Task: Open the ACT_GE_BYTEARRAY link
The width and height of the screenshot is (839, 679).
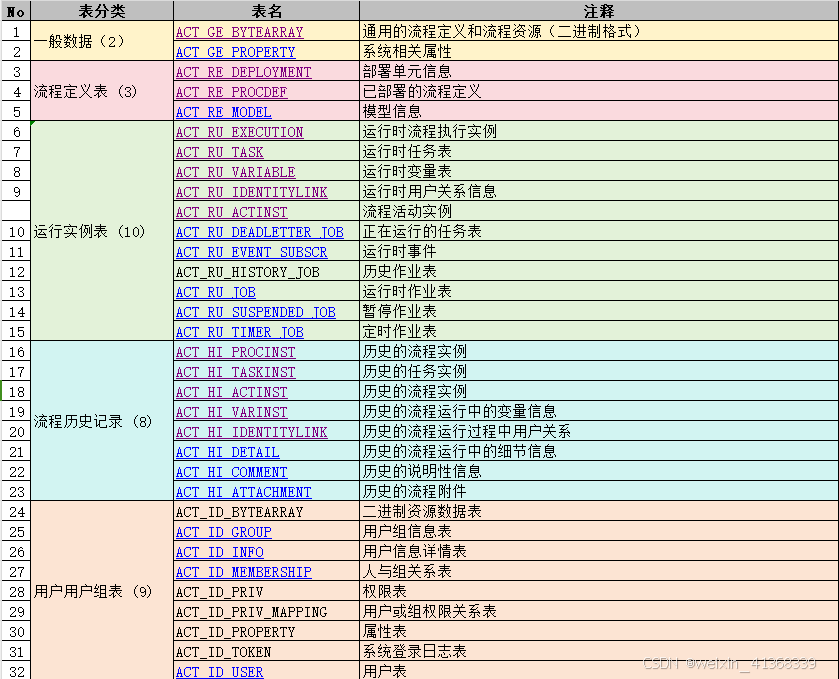Action: point(239,32)
